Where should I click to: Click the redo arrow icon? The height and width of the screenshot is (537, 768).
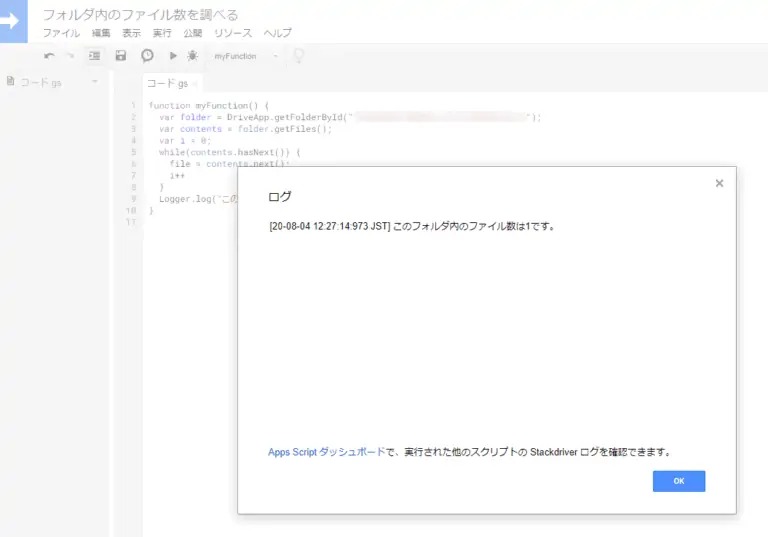(70, 56)
